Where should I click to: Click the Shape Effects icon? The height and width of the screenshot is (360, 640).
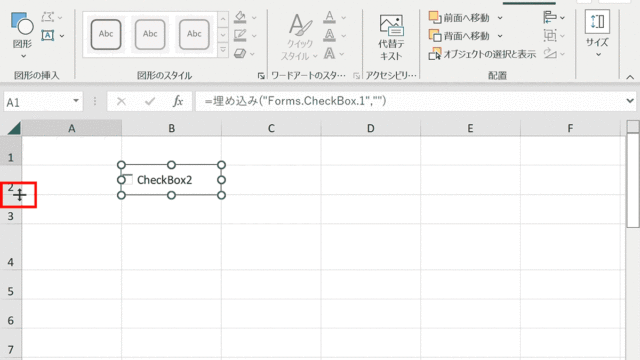240,53
